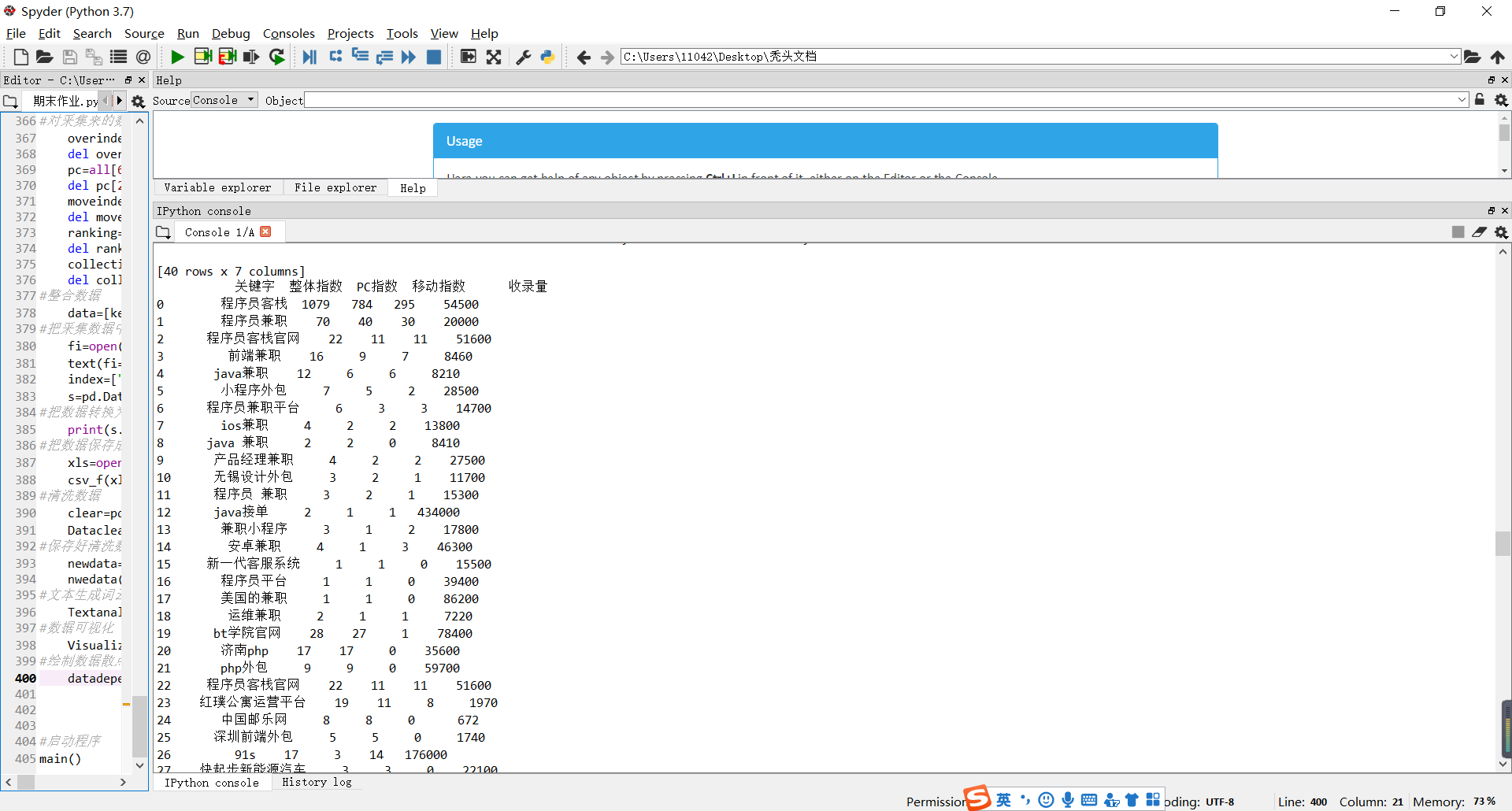Click the editor horizontal scrollbar handle
The image size is (1512, 811).
pyautogui.click(x=26, y=782)
